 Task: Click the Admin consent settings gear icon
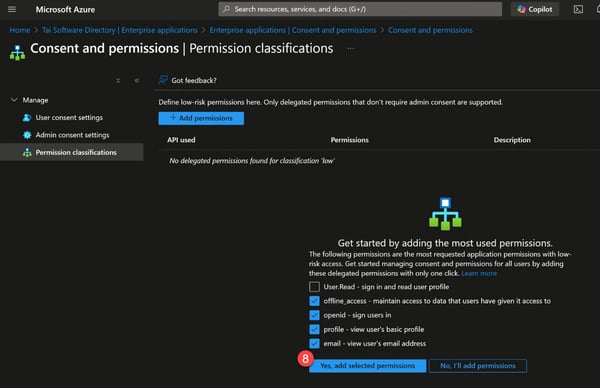pyautogui.click(x=27, y=135)
